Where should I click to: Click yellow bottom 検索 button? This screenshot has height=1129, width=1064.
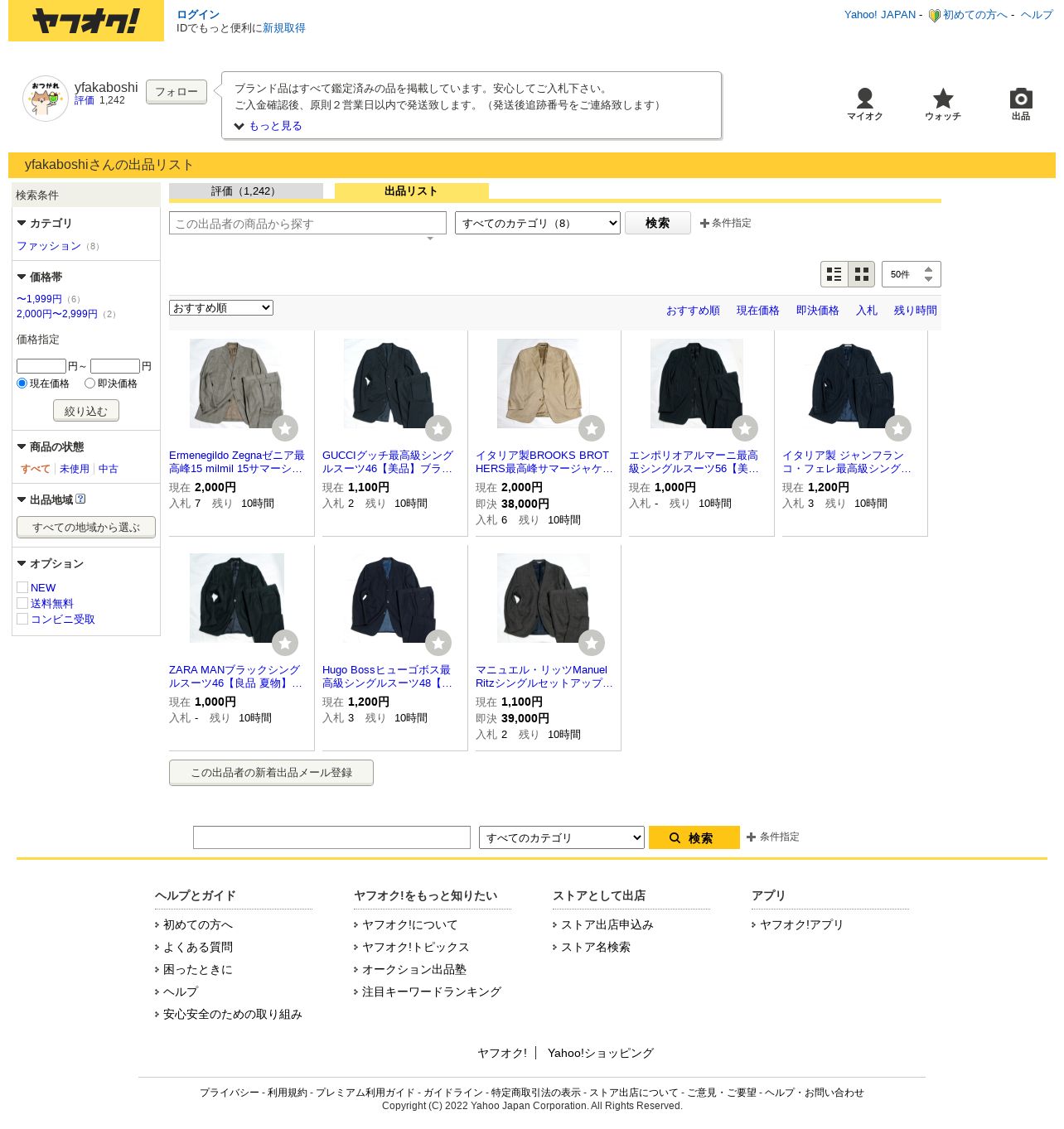tap(694, 837)
